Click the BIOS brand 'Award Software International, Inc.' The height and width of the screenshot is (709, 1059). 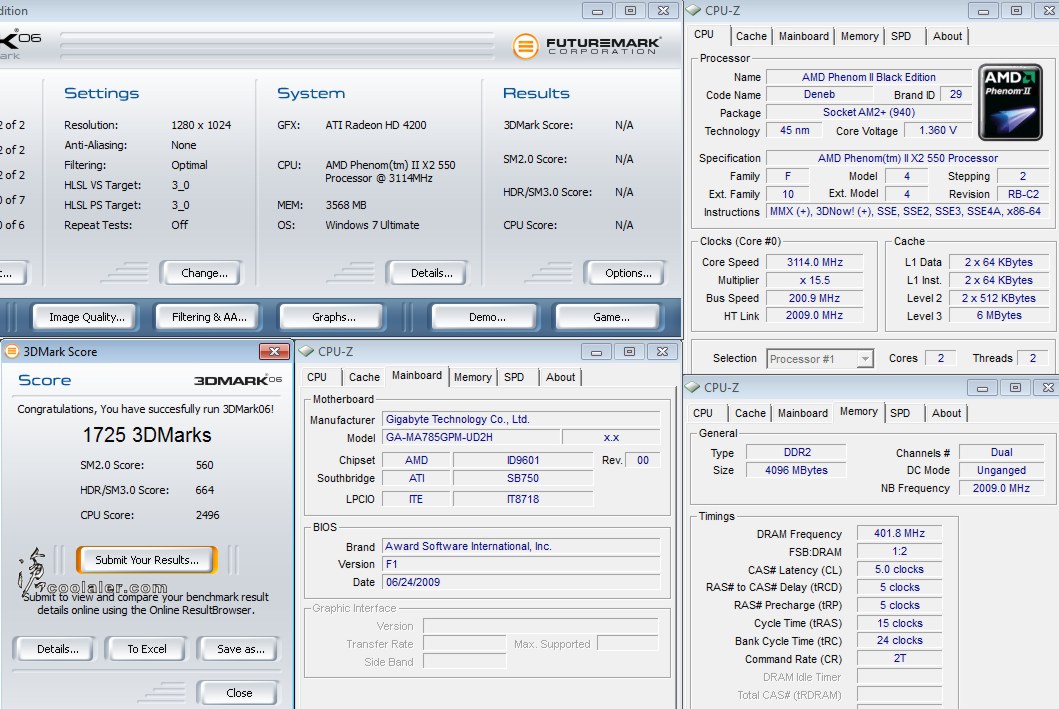(521, 546)
